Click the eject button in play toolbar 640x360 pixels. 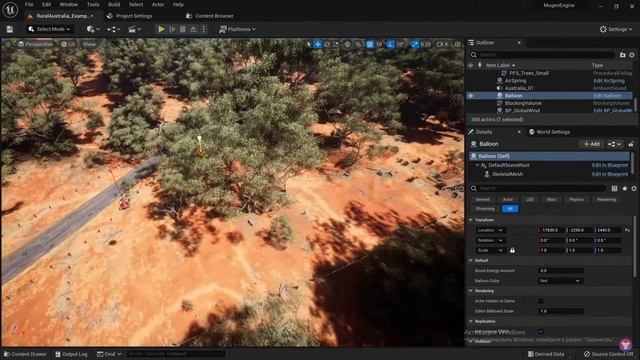tap(193, 29)
